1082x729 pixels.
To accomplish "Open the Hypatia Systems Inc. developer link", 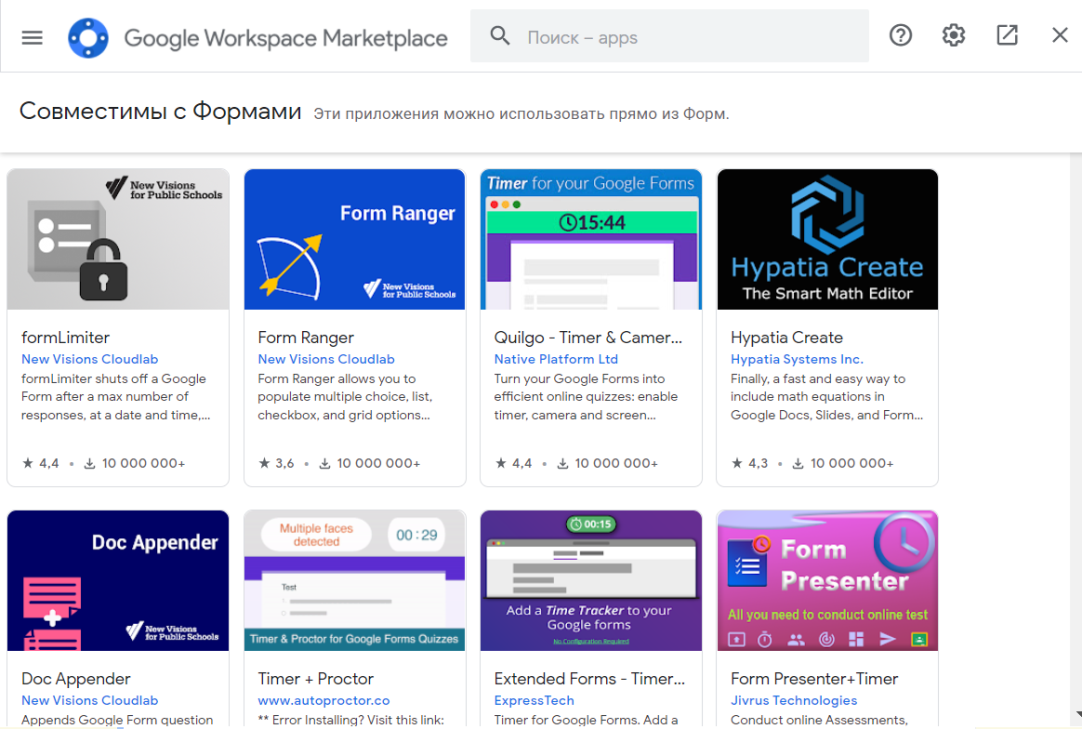I will coord(797,359).
